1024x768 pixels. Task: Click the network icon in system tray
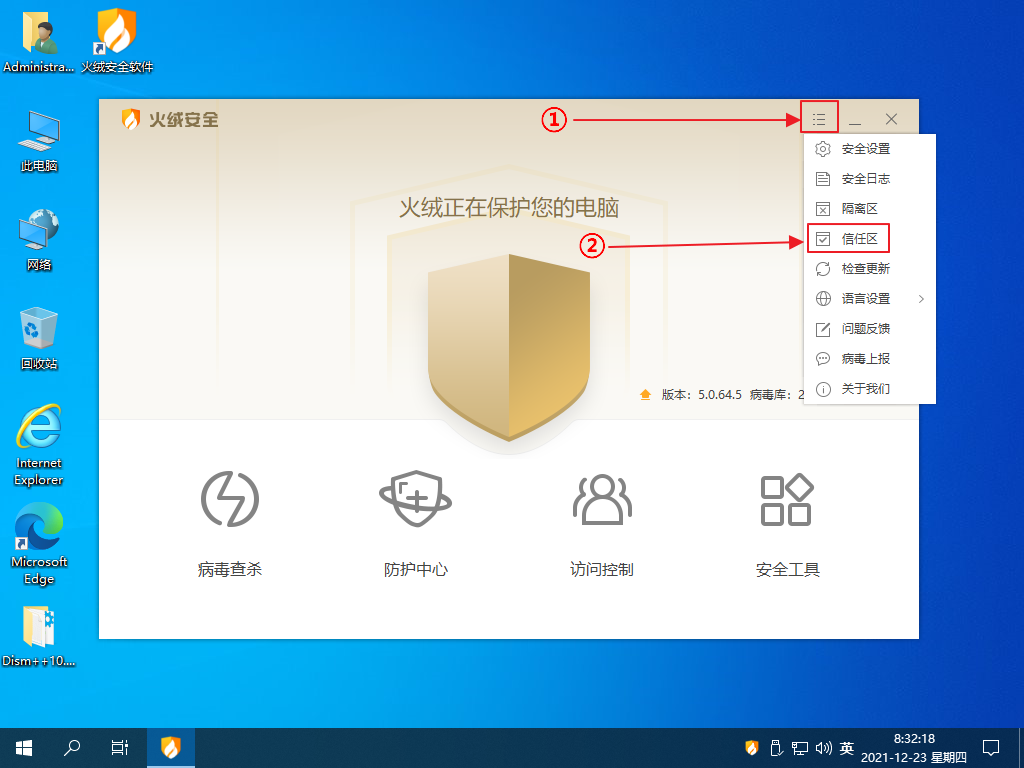pos(800,748)
